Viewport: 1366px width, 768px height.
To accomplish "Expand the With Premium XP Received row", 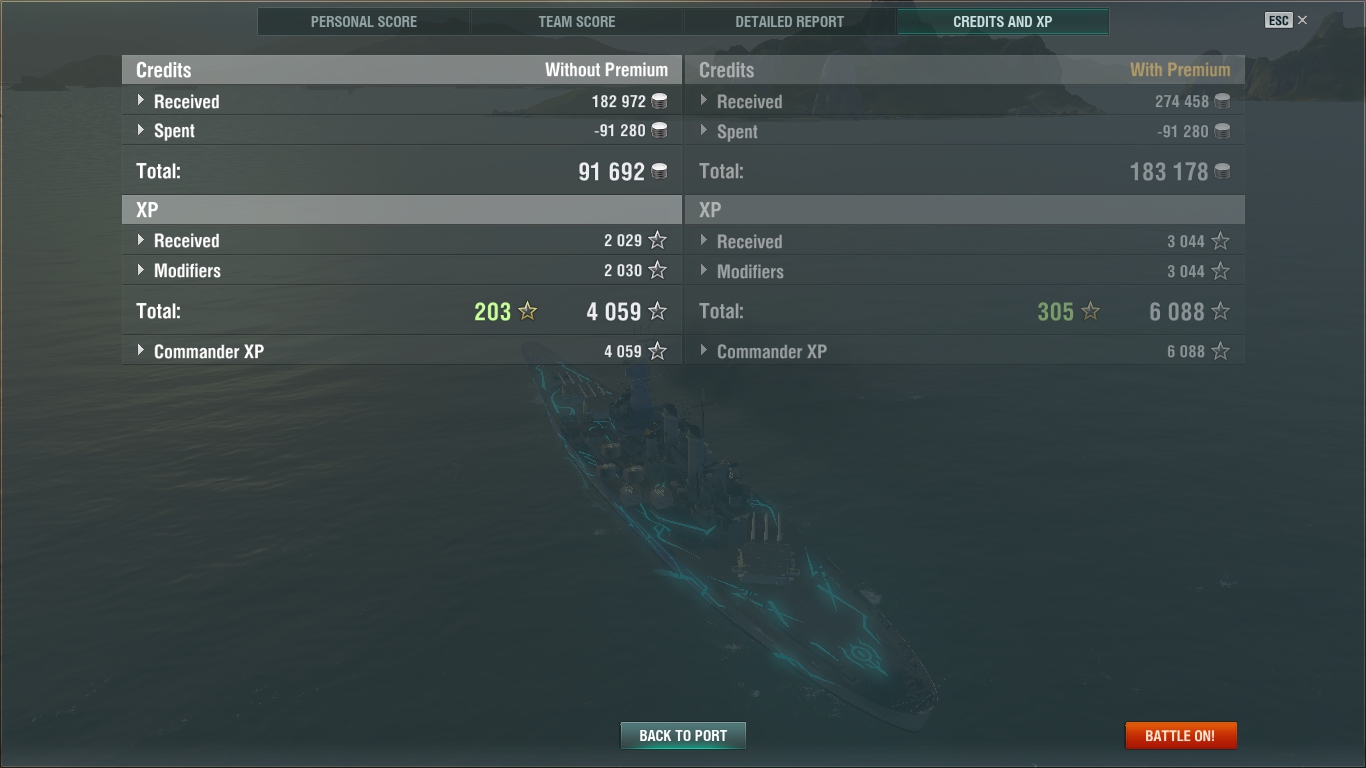I will pyautogui.click(x=965, y=241).
